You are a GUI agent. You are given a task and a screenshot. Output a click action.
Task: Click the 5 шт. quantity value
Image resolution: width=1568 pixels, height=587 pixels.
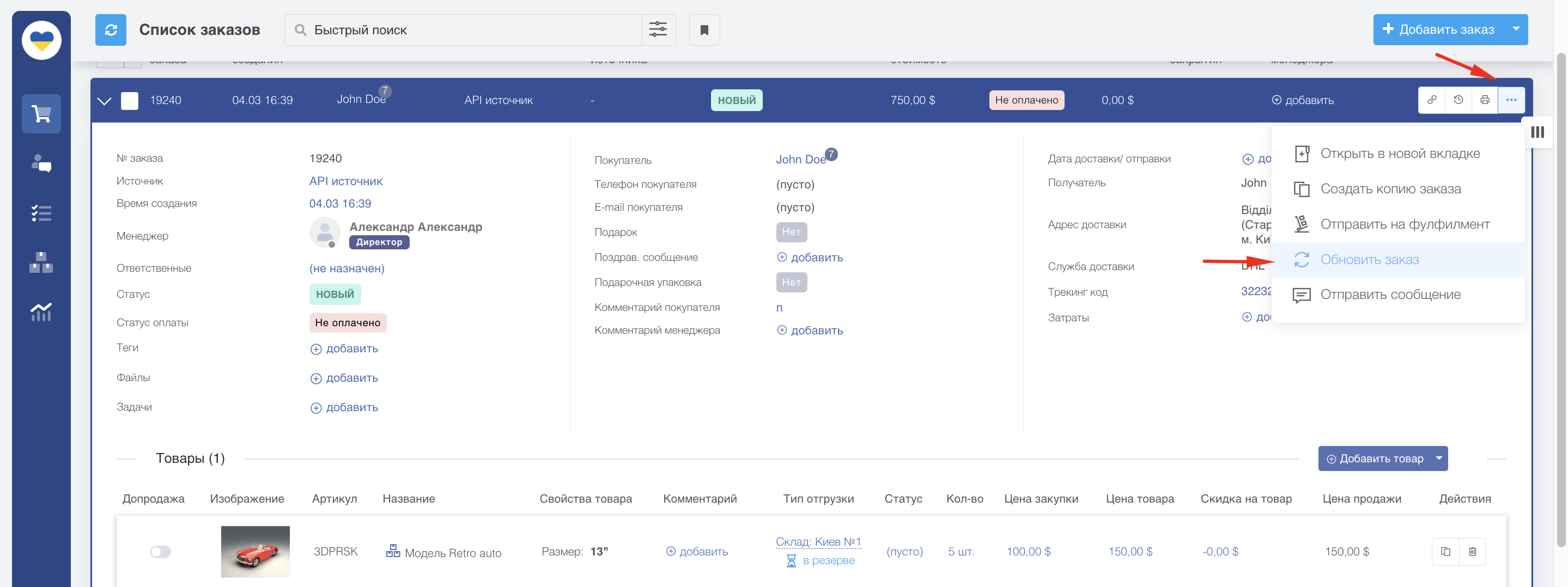coord(961,552)
